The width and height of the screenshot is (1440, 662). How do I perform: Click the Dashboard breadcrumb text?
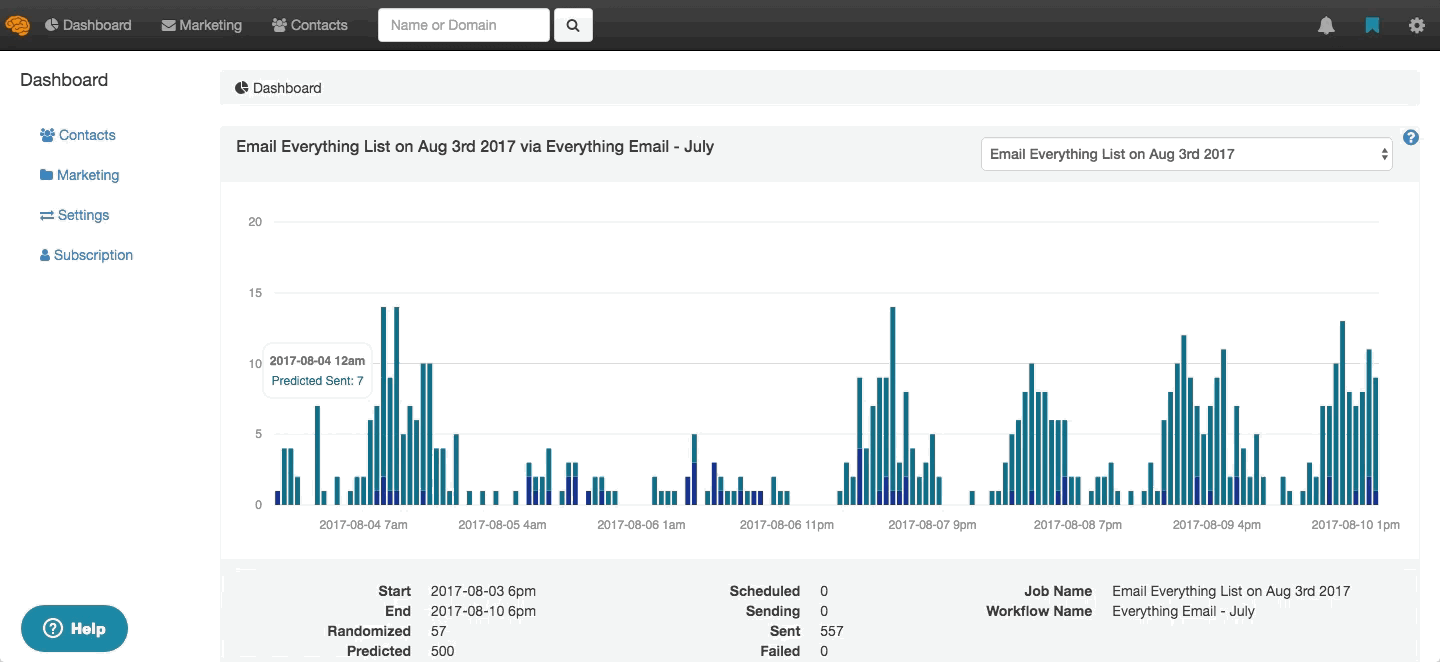287,88
